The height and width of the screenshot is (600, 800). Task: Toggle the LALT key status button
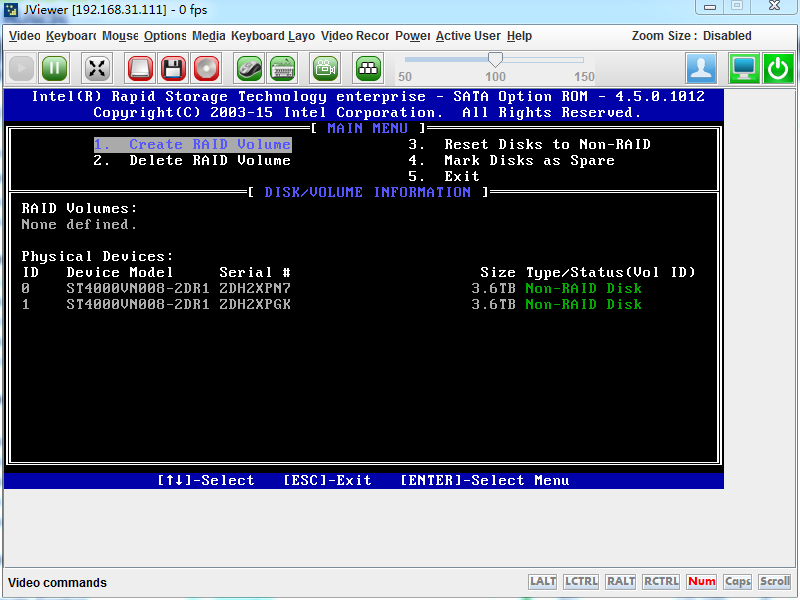[543, 582]
